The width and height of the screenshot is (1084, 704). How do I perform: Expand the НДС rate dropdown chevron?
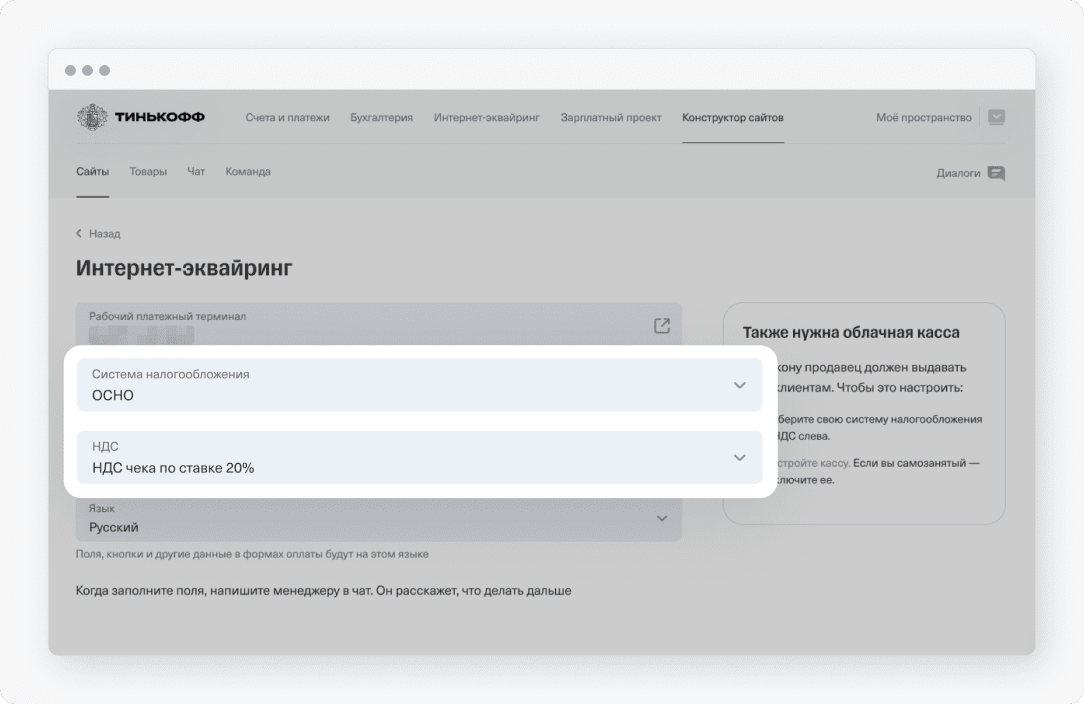tap(740, 458)
